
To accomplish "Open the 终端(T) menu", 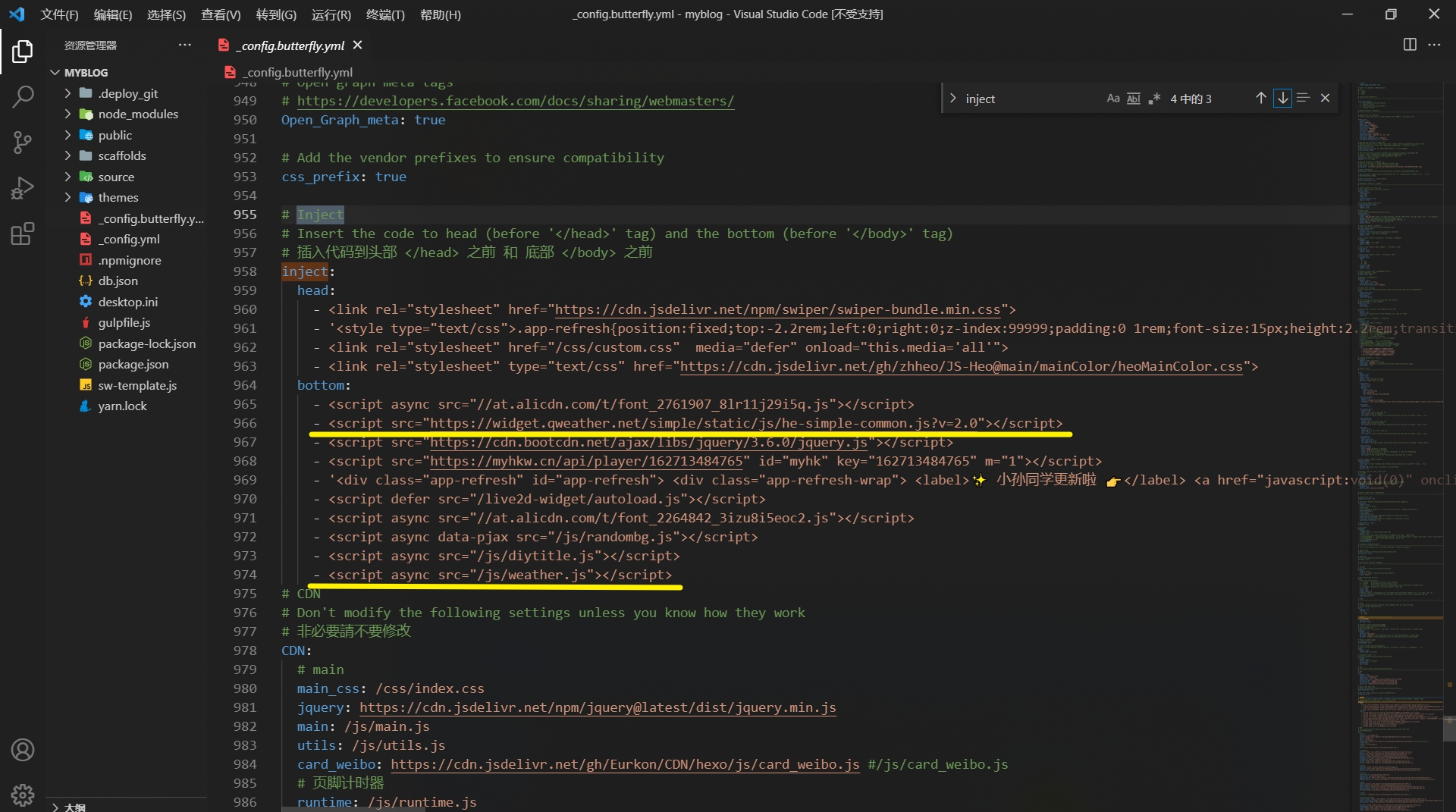I will (x=385, y=14).
